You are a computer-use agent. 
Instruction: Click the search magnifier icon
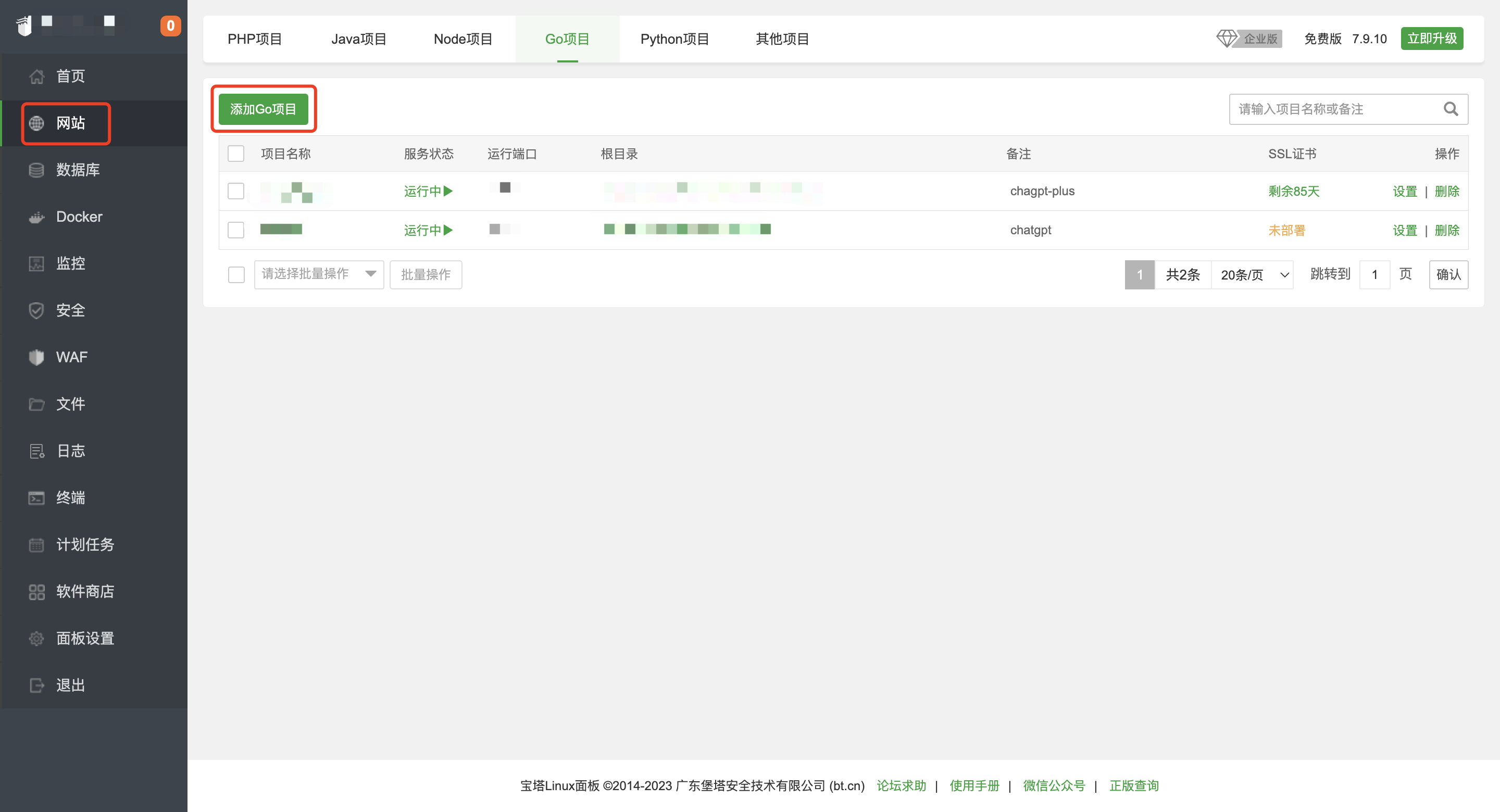[1451, 109]
